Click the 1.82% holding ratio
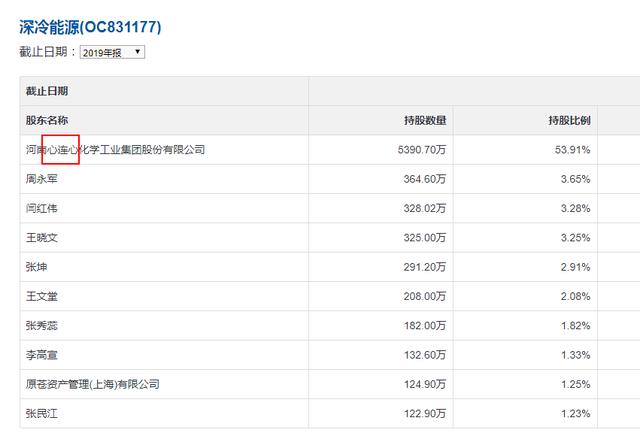 coord(576,326)
